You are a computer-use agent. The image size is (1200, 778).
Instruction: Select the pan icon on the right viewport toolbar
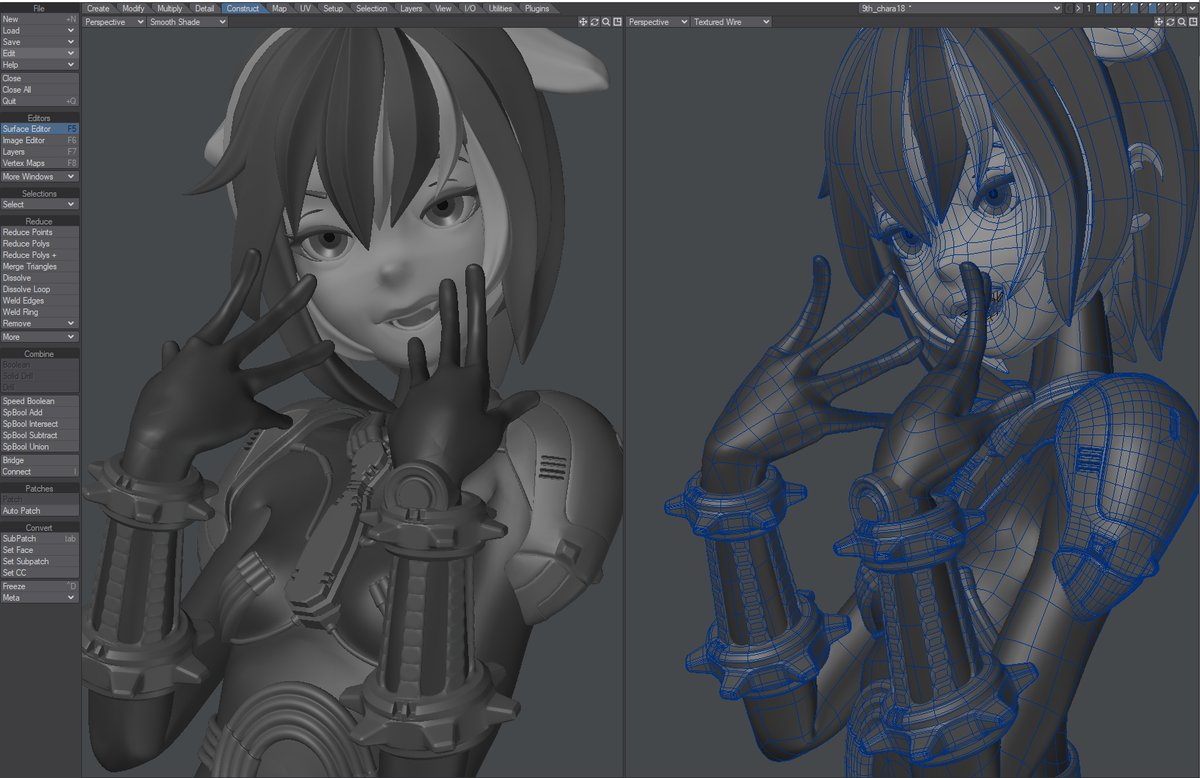pyautogui.click(x=1159, y=22)
